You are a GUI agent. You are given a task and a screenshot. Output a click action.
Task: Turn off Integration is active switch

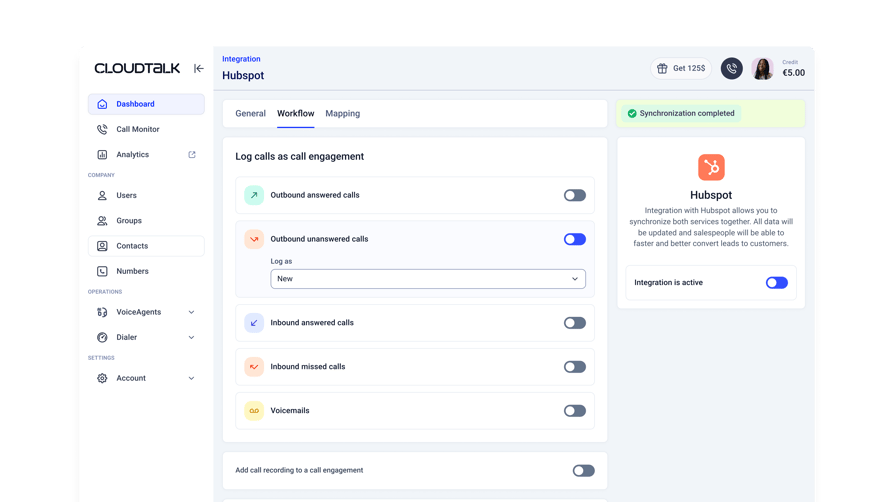point(777,283)
